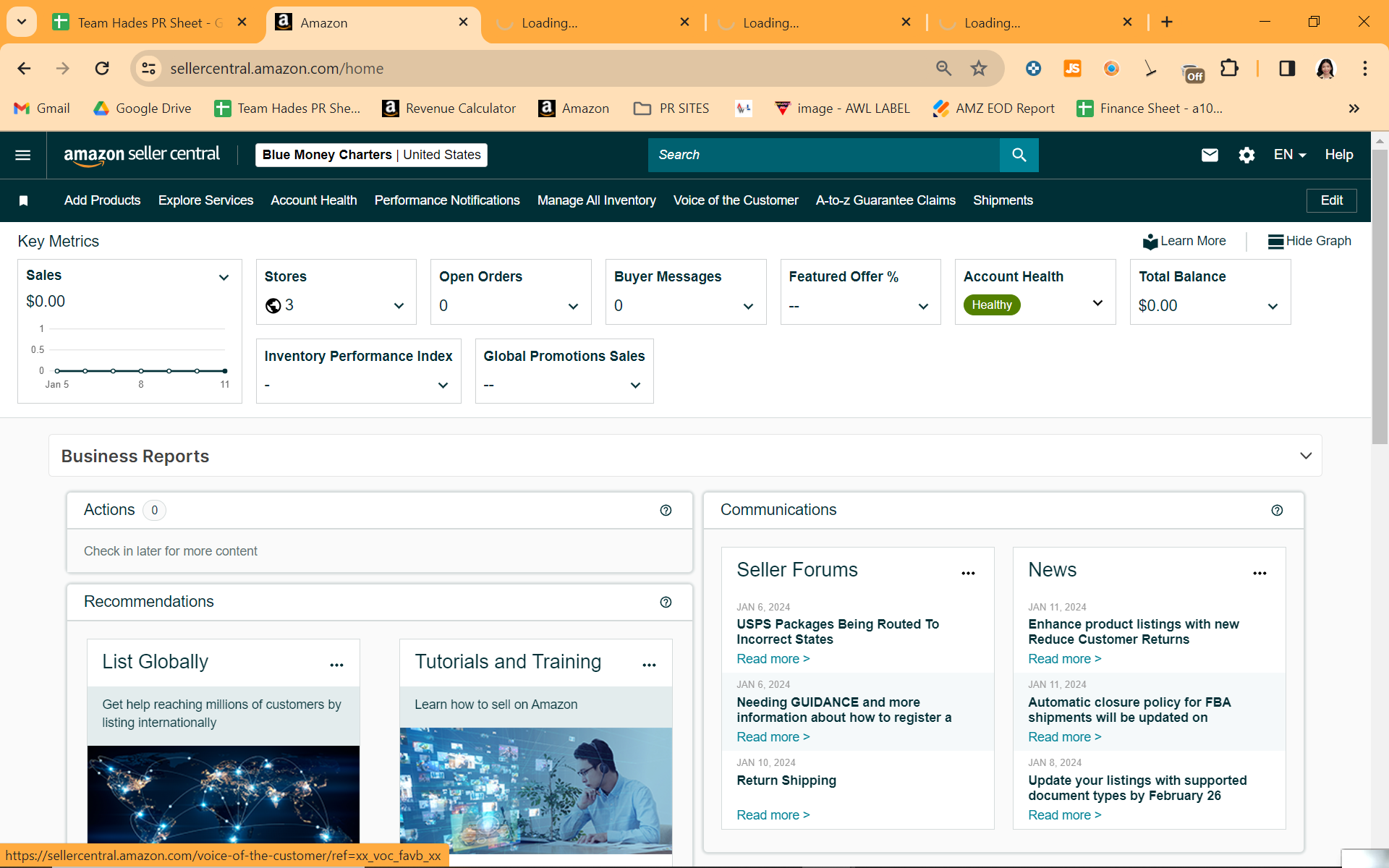Click the JS extension icon
The height and width of the screenshot is (868, 1389).
click(x=1072, y=69)
